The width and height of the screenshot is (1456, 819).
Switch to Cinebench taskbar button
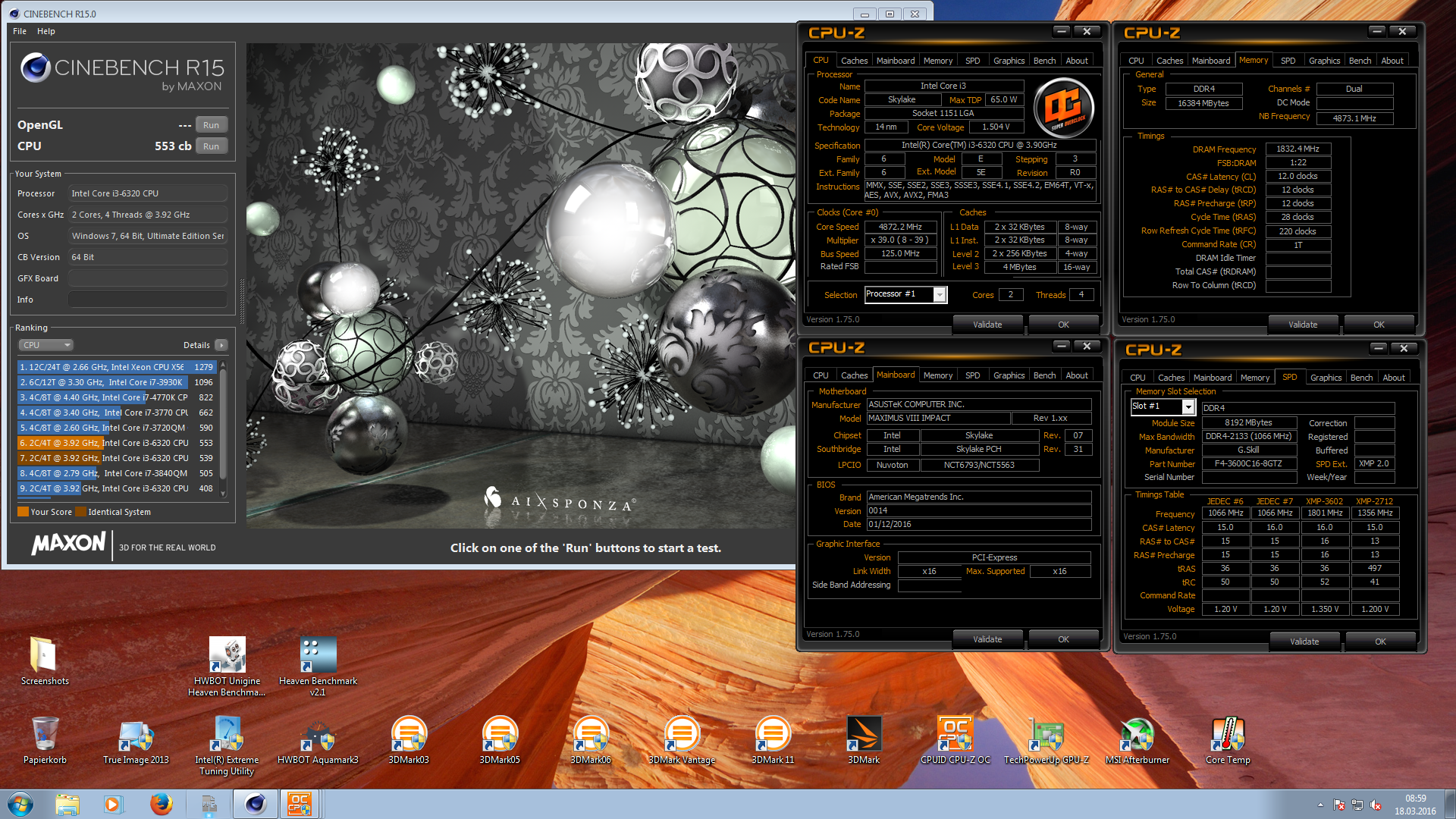click(255, 804)
